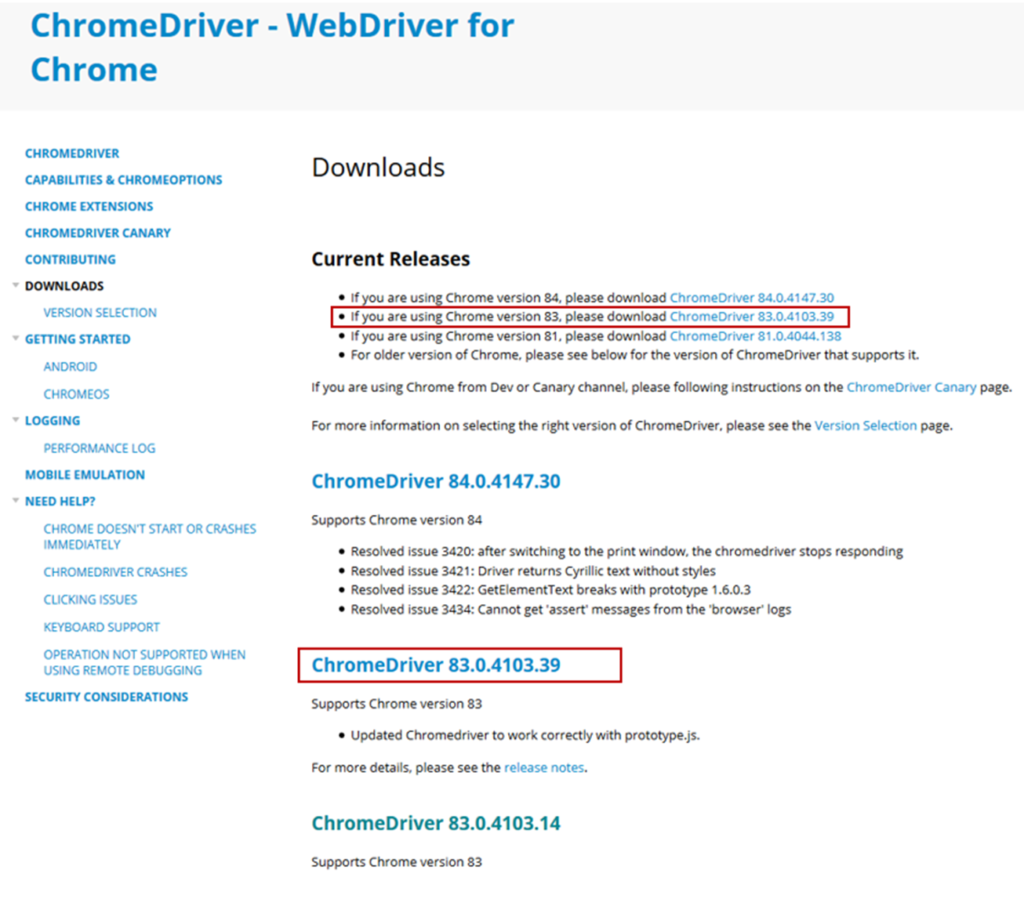Open the MOBILE EMULATION page
This screenshot has height=913, width=1024.
pyautogui.click(x=84, y=474)
